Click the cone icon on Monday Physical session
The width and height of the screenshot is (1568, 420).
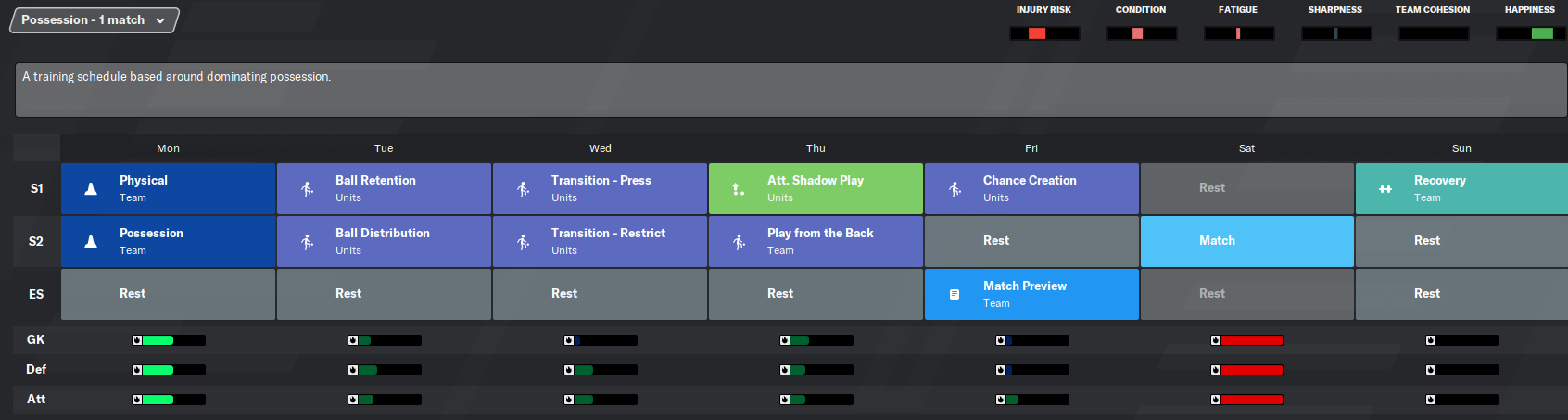click(91, 189)
